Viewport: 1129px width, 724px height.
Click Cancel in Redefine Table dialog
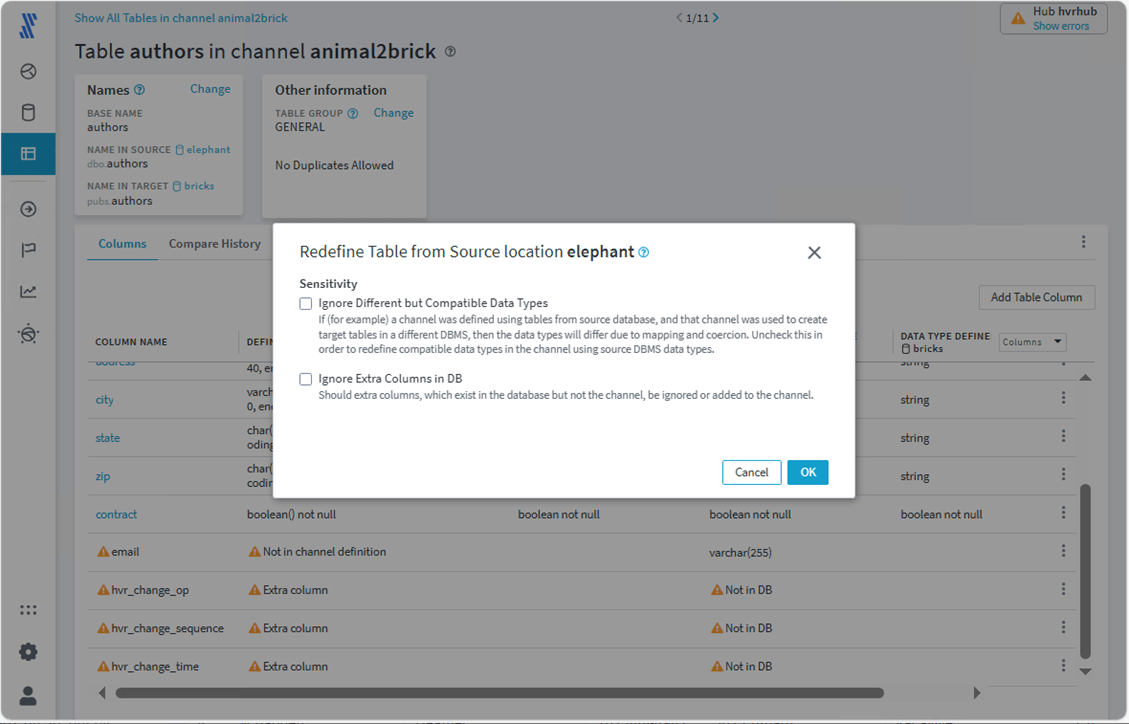(752, 472)
